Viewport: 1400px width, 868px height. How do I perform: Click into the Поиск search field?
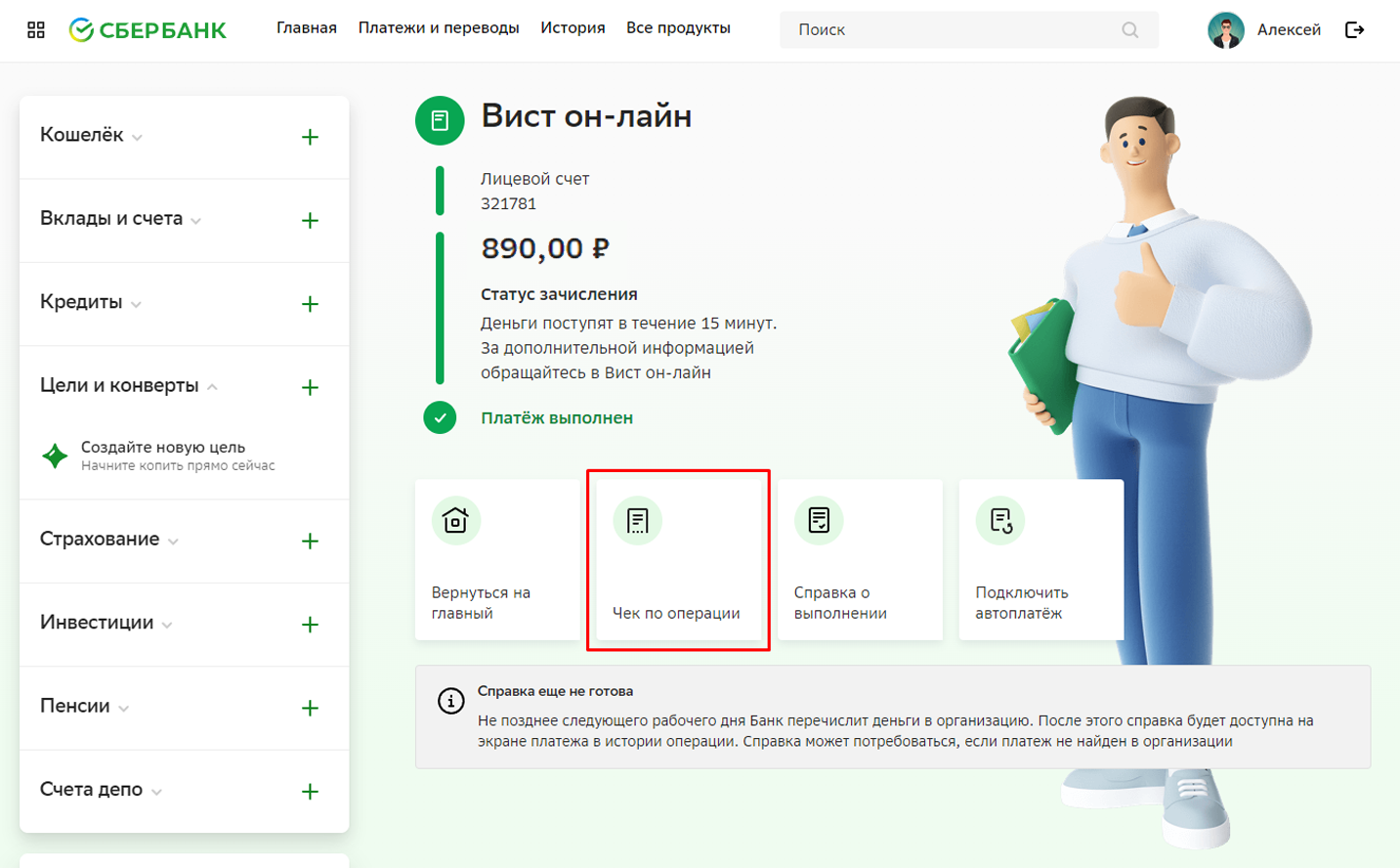(969, 30)
